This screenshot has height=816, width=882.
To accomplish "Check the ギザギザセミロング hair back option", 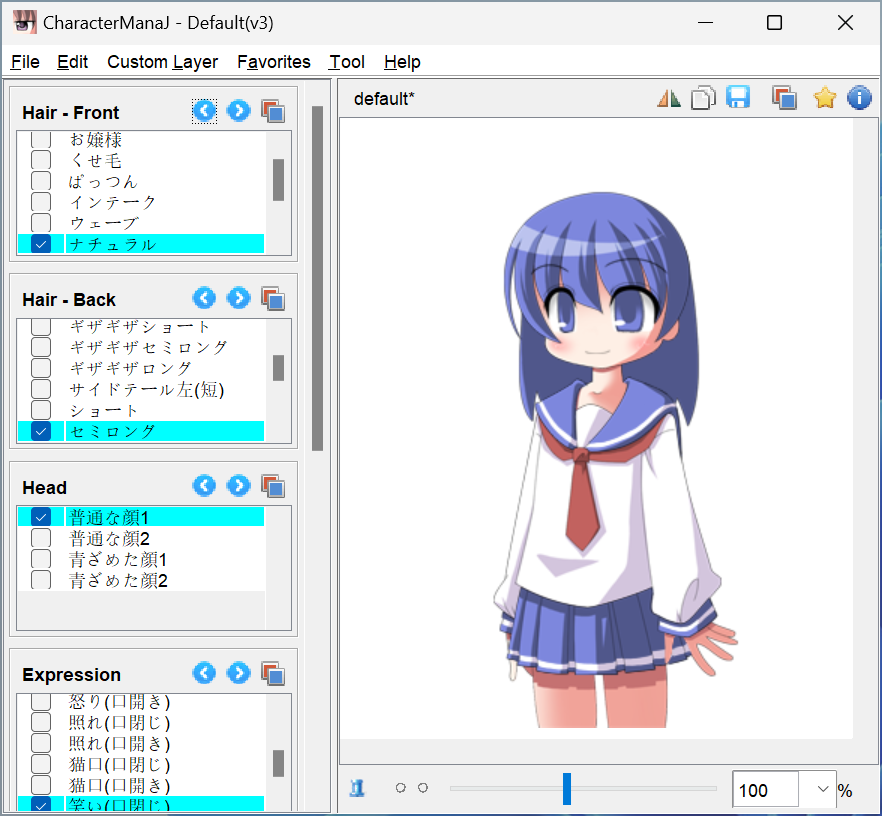I will 40,347.
